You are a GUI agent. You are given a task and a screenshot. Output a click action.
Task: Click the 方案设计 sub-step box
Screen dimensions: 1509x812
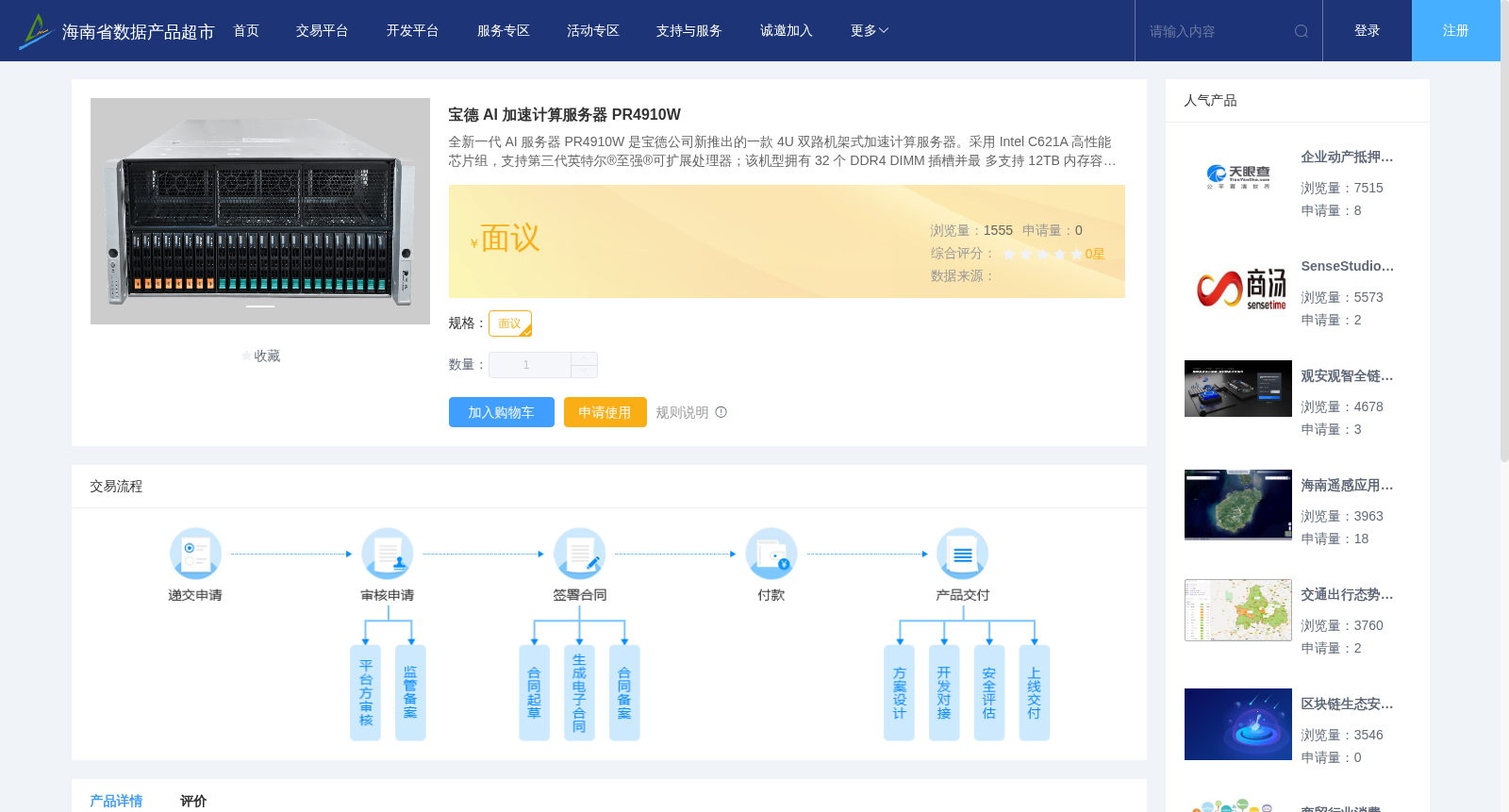[x=899, y=693]
